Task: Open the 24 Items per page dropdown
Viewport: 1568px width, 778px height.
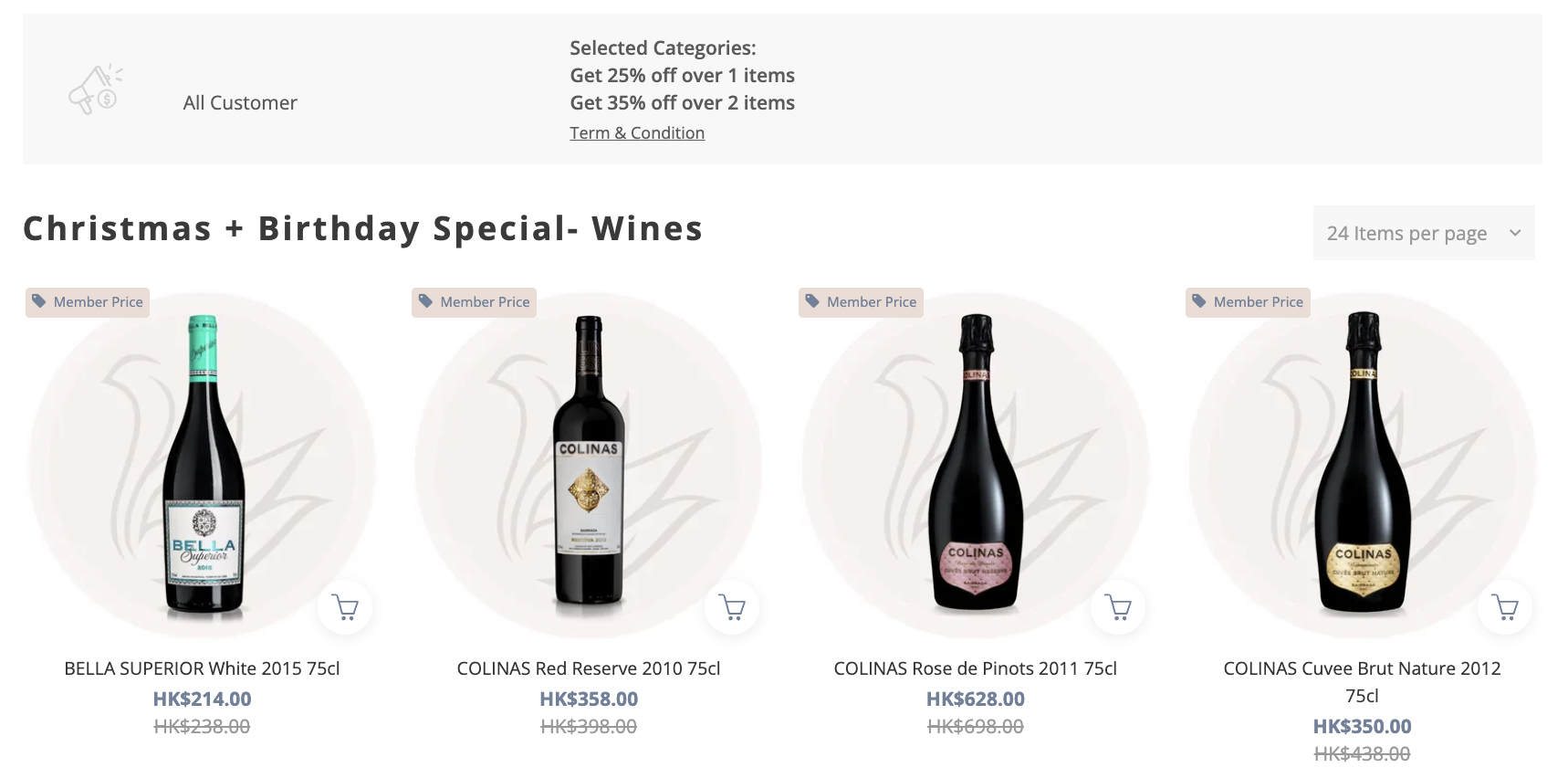Action: pos(1423,233)
